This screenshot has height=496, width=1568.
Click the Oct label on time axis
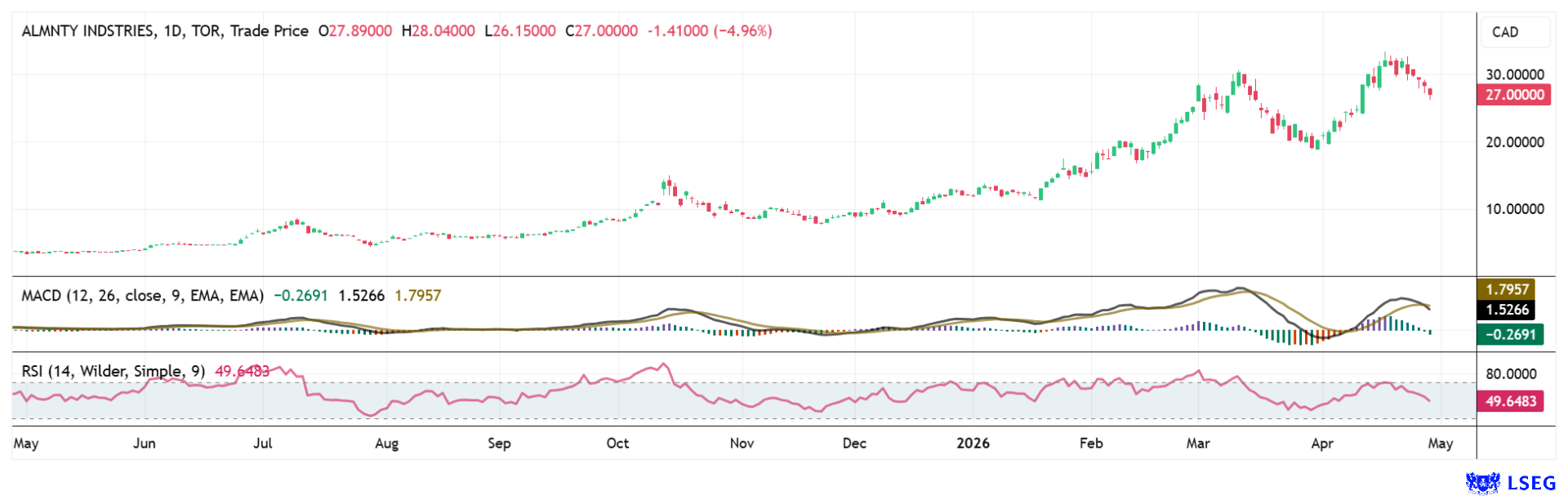pos(617,443)
